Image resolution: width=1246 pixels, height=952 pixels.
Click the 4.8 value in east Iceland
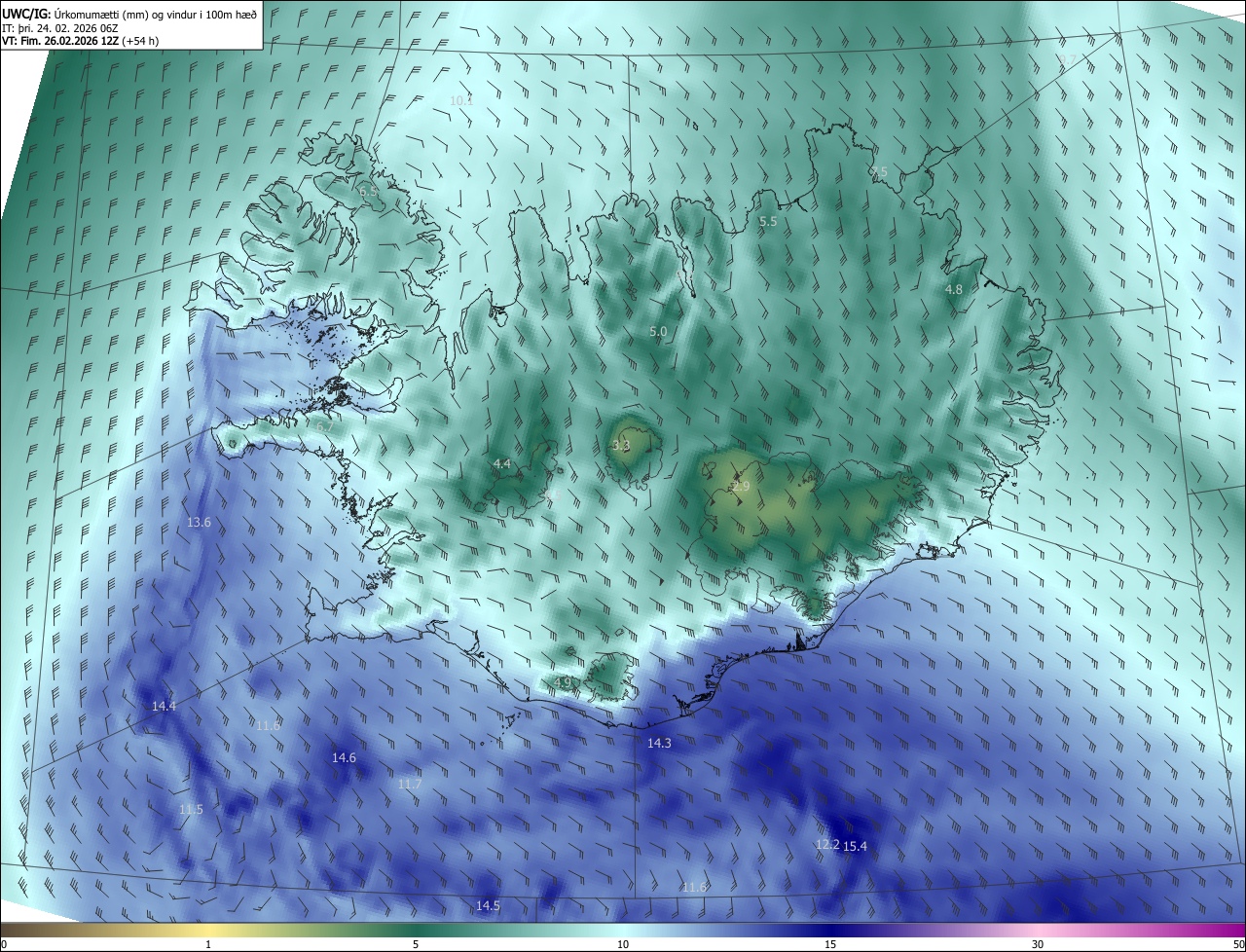[x=954, y=289]
